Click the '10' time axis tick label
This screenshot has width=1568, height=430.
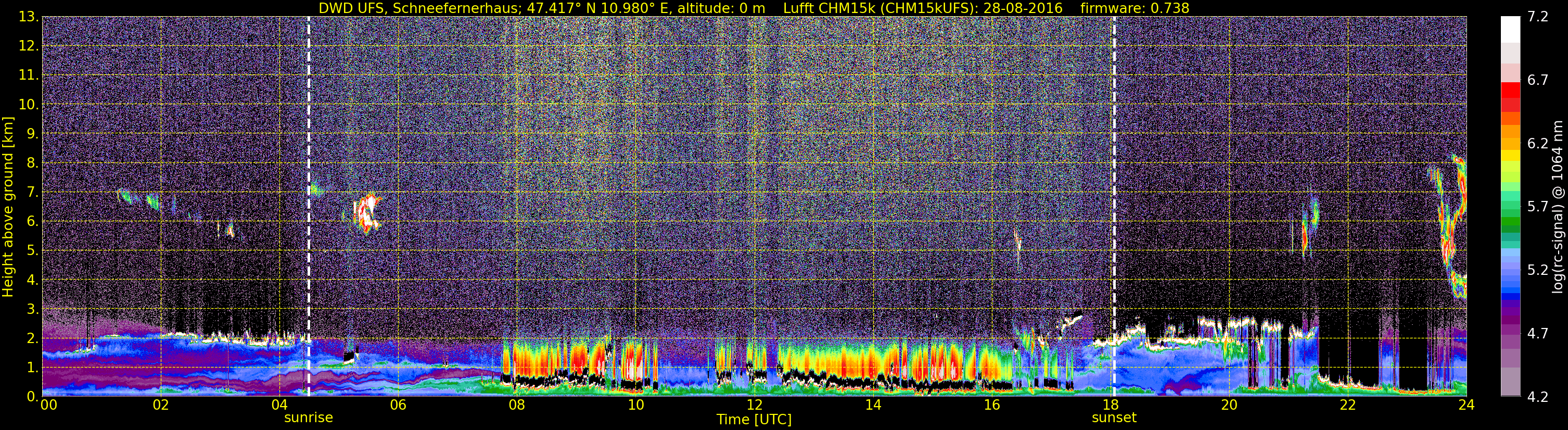click(x=635, y=405)
